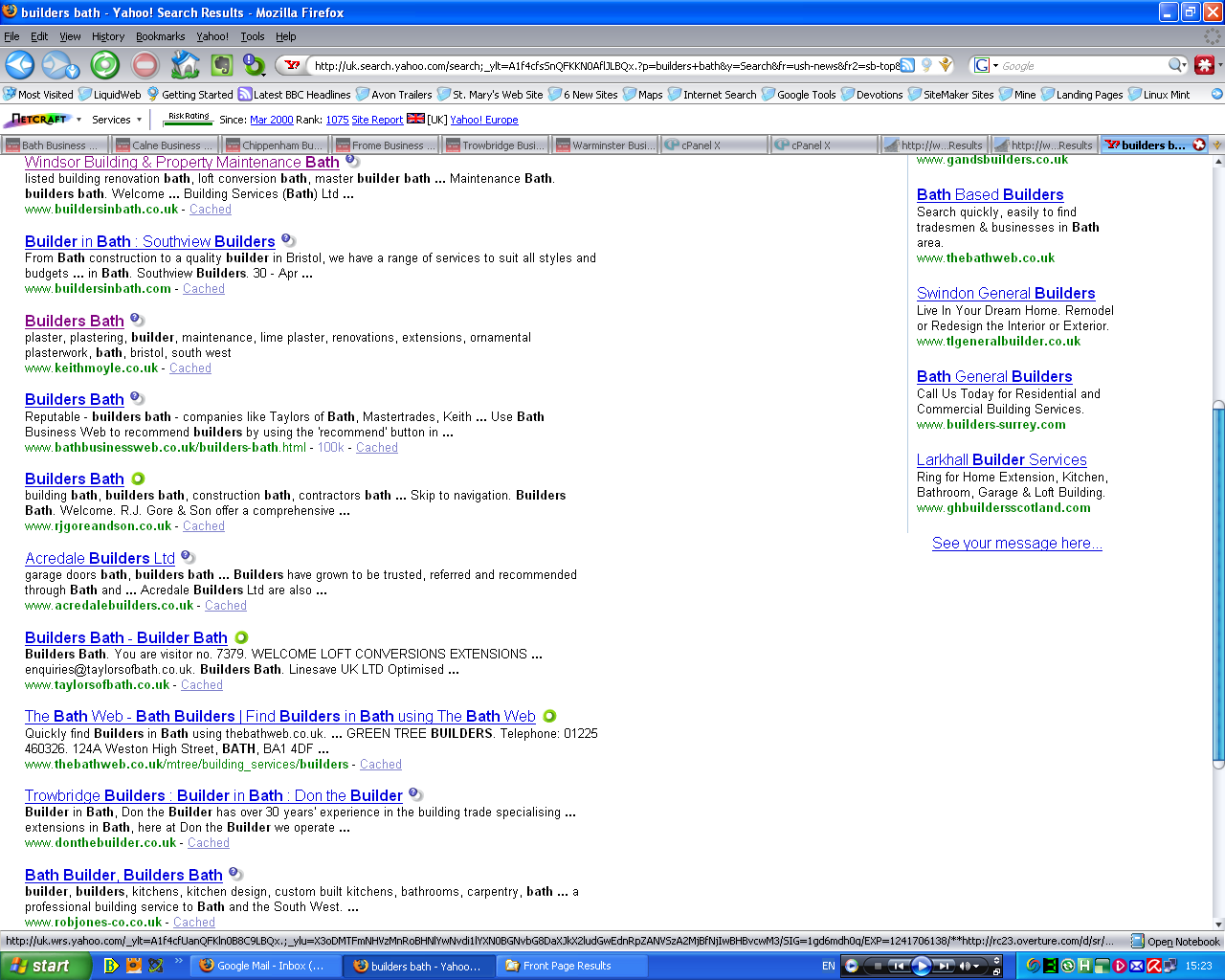1225x980 pixels.
Task: Go to the Home page icon
Action: pos(185,65)
